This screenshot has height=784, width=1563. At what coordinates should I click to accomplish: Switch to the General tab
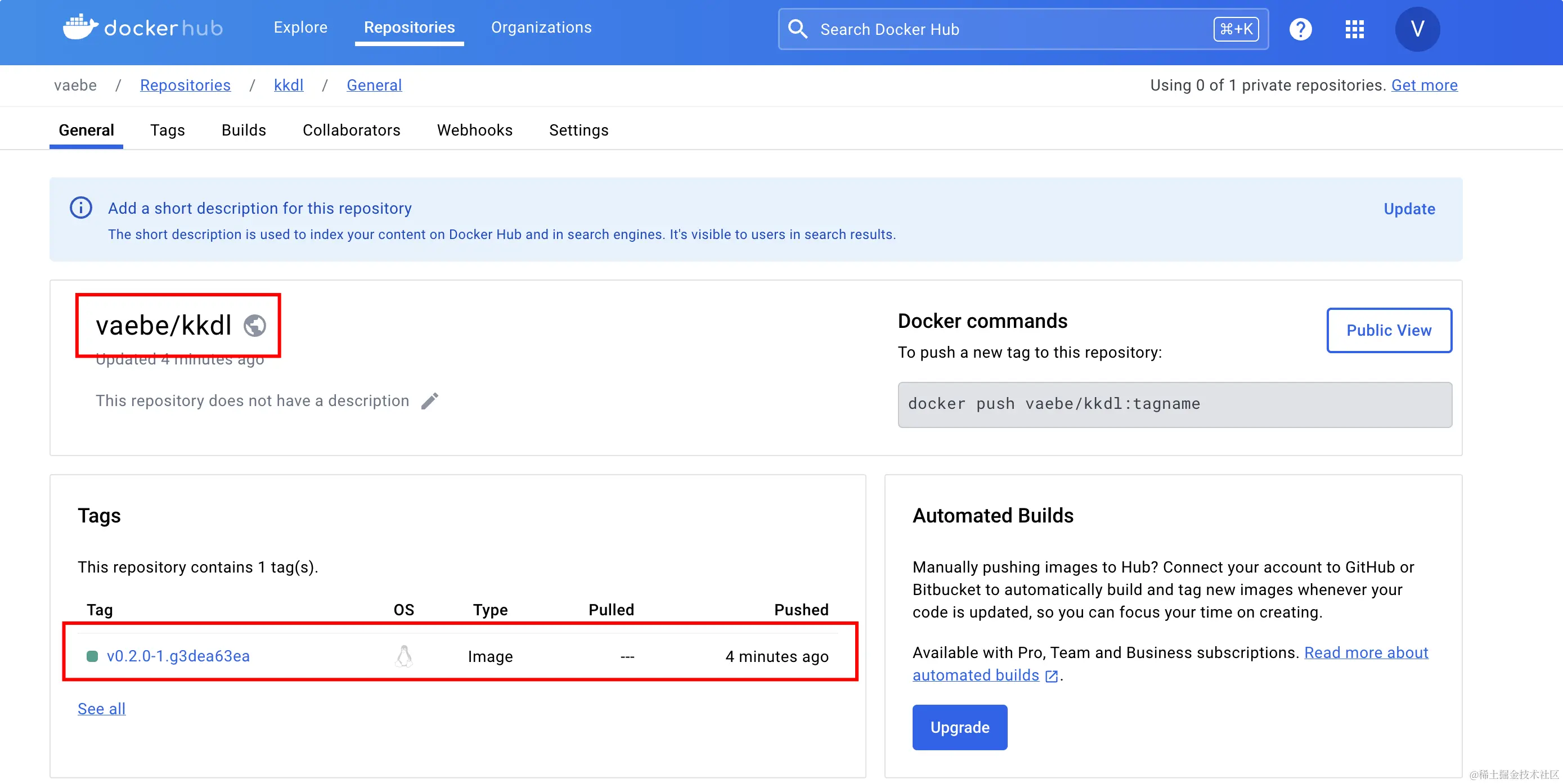[x=86, y=130]
